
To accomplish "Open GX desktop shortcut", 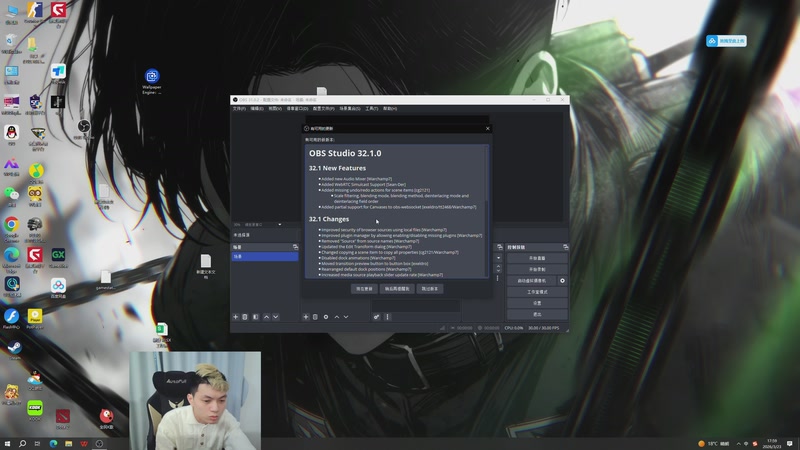I will [58, 258].
